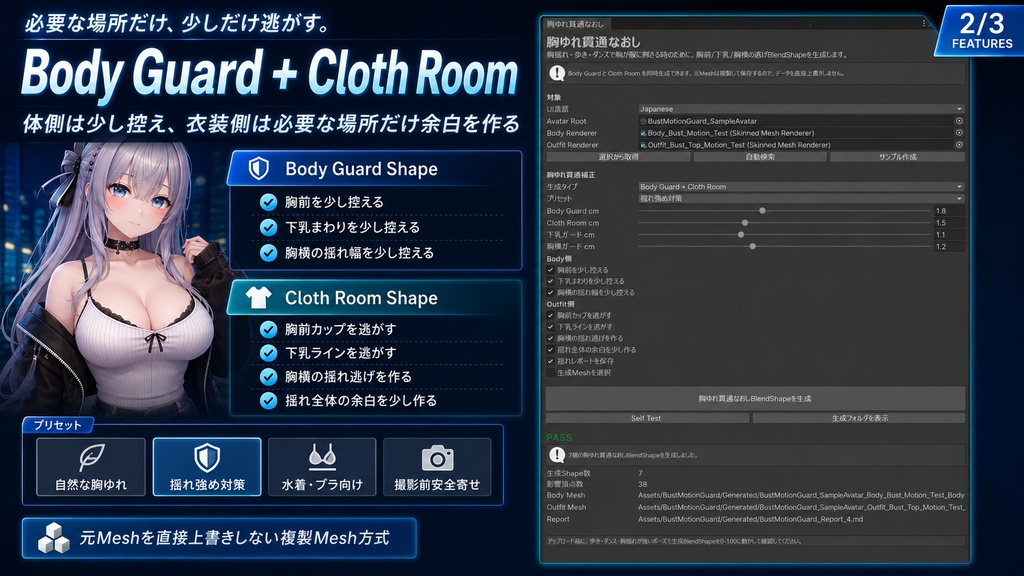Click the 胸横ガード cm value field 1.2
Screen dimensions: 1024x576
[949, 246]
